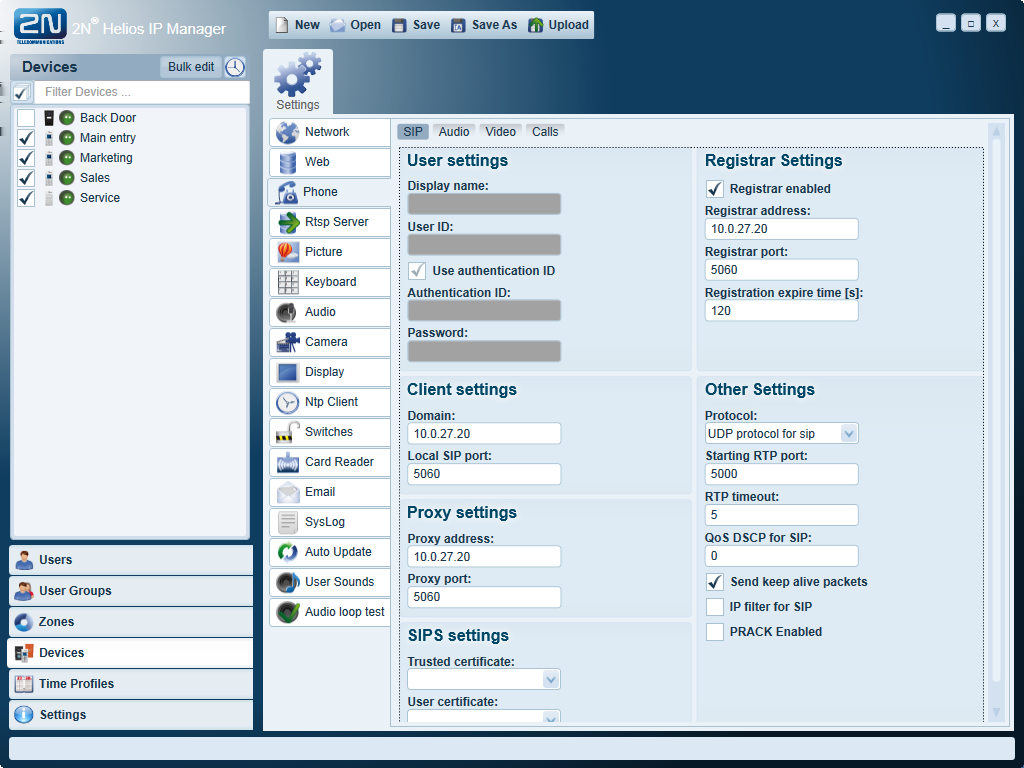Open the Keyboard settings section
The image size is (1024, 768).
(330, 282)
